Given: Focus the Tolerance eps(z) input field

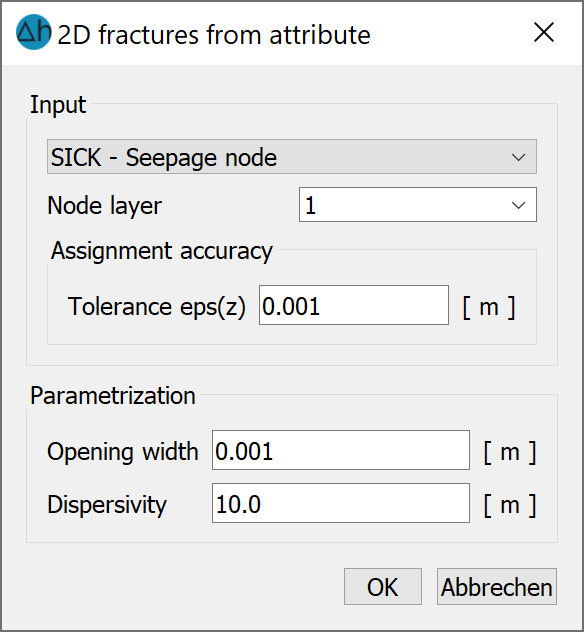Looking at the screenshot, I should [x=353, y=305].
